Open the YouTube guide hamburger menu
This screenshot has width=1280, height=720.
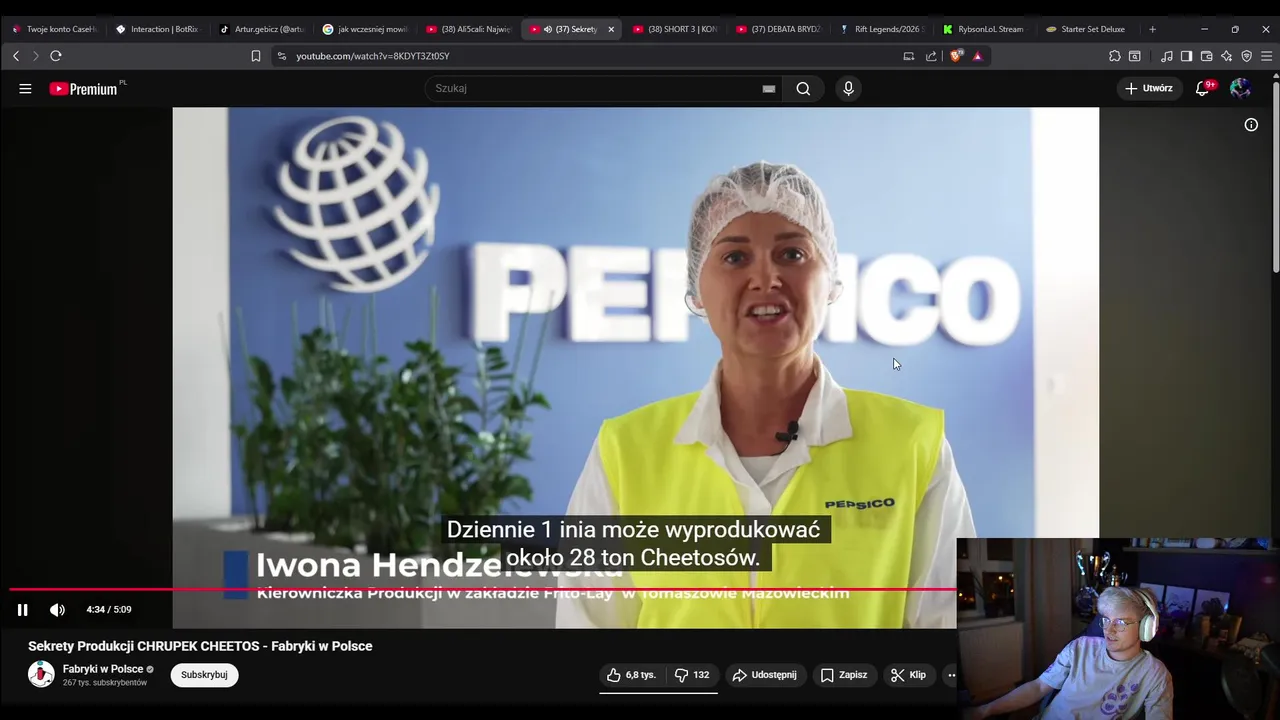25,88
